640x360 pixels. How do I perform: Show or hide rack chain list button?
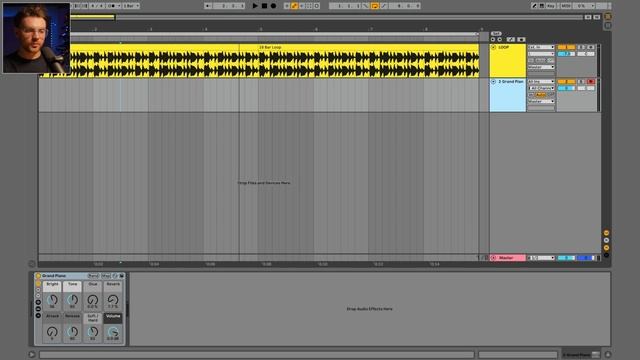[38, 309]
